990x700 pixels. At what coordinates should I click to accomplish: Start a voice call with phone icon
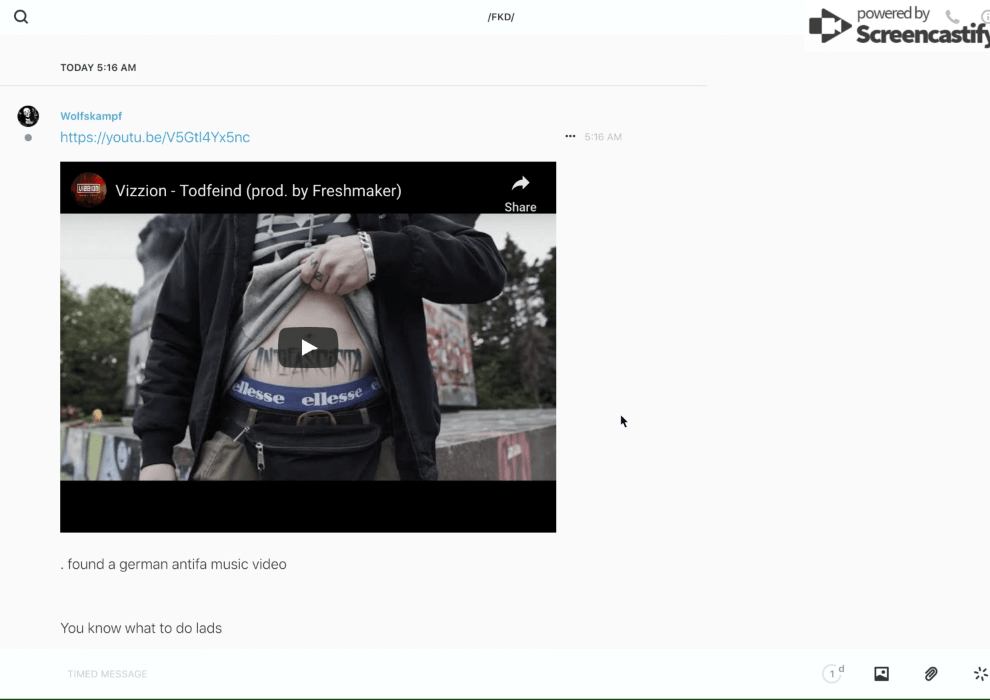(x=952, y=17)
